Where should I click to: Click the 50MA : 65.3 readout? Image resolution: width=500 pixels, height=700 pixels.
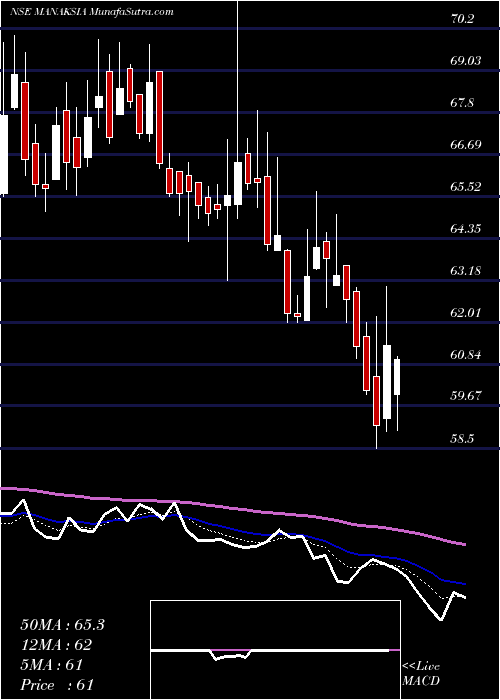click(62, 625)
